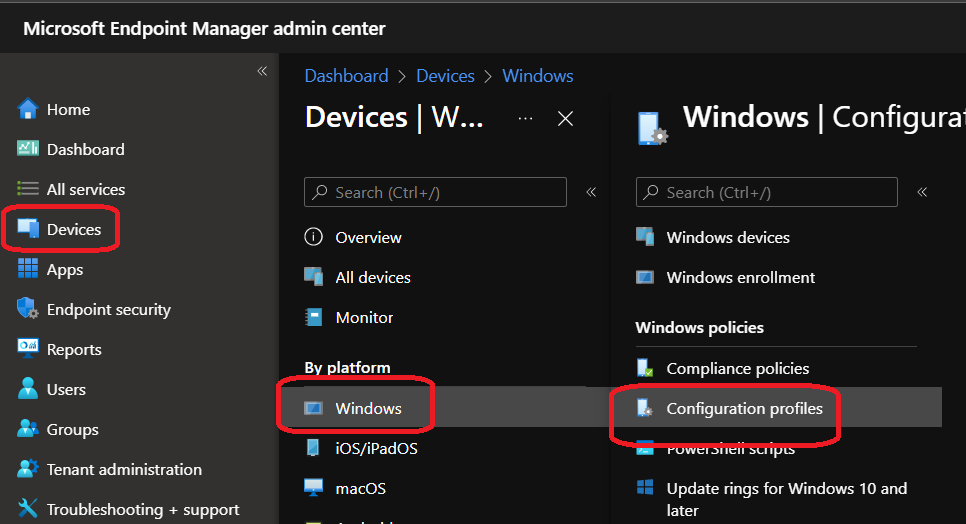Open Configuration profiles menu item
966x524 pixels.
[744, 408]
